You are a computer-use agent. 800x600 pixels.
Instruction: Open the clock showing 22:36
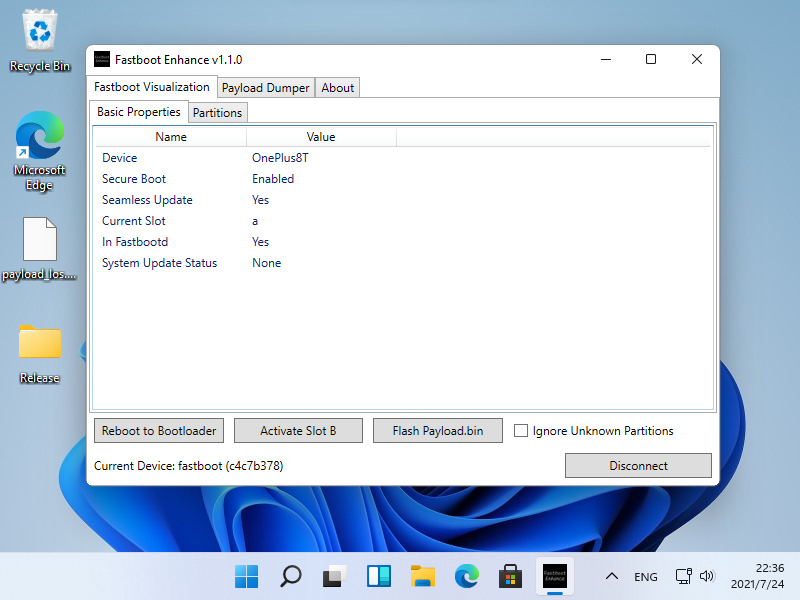758,576
